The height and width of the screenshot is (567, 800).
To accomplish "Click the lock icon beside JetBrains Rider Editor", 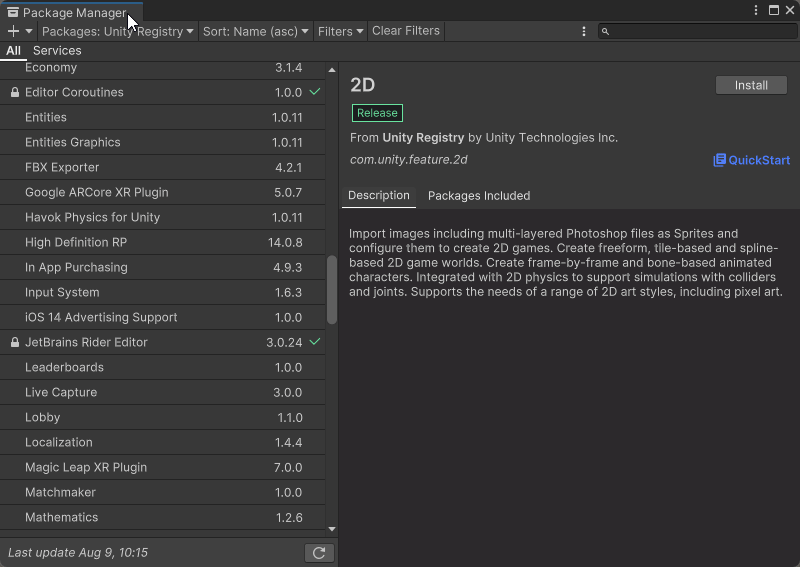I will tap(15, 342).
